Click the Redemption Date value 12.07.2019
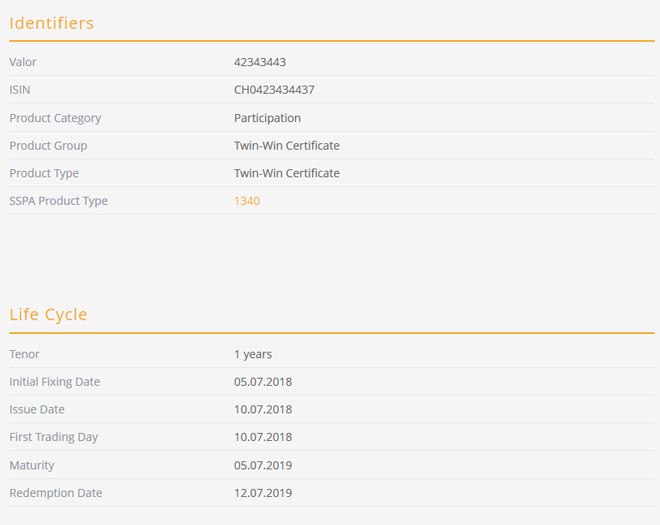 (263, 493)
